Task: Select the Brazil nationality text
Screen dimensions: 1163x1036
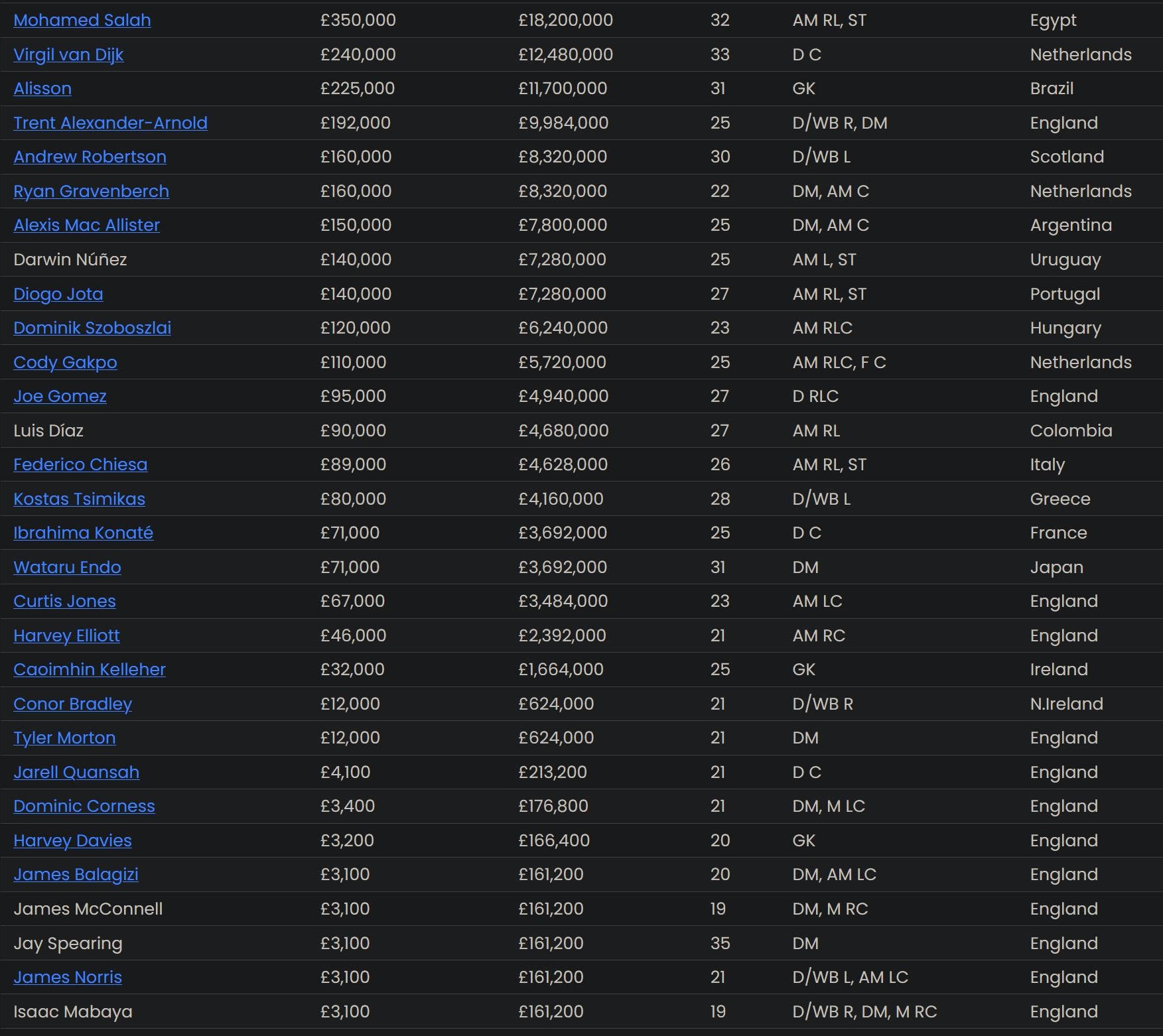Action: [x=1052, y=88]
